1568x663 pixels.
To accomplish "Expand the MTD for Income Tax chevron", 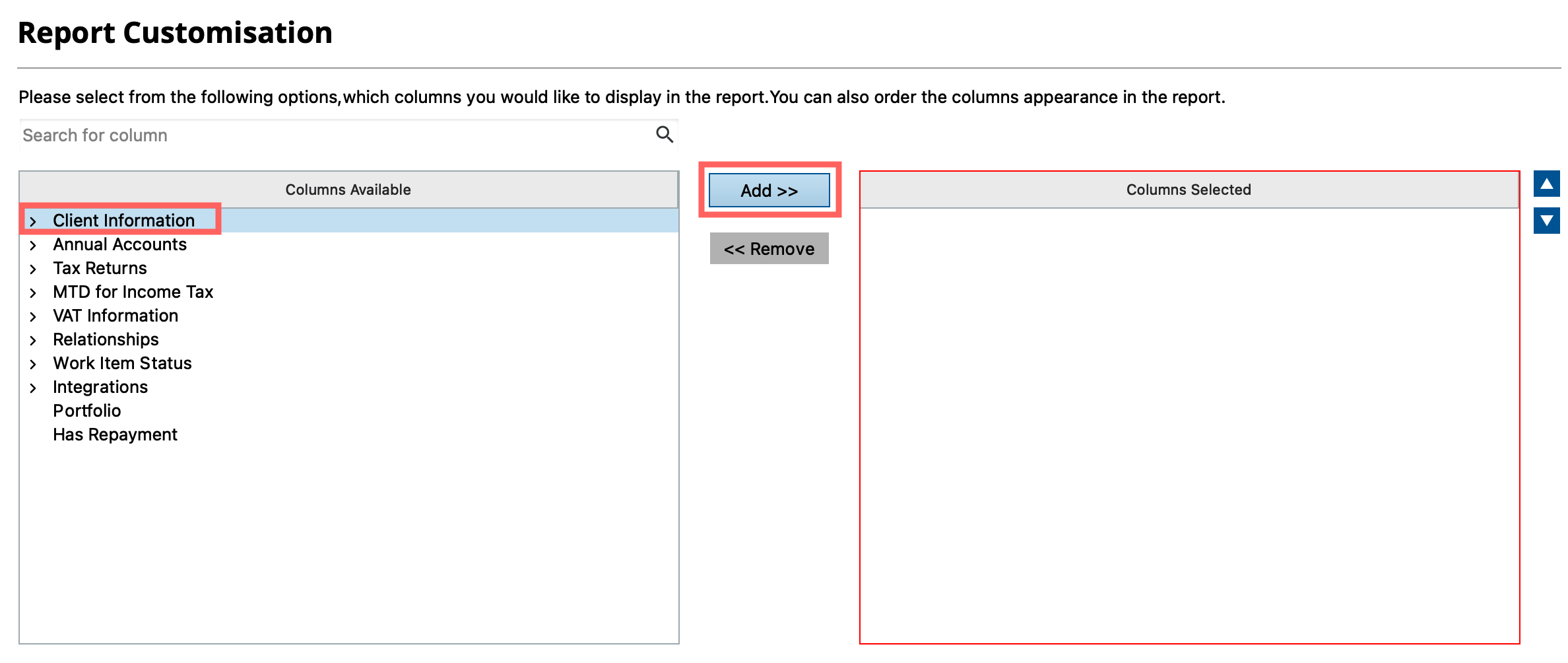I will tap(33, 293).
